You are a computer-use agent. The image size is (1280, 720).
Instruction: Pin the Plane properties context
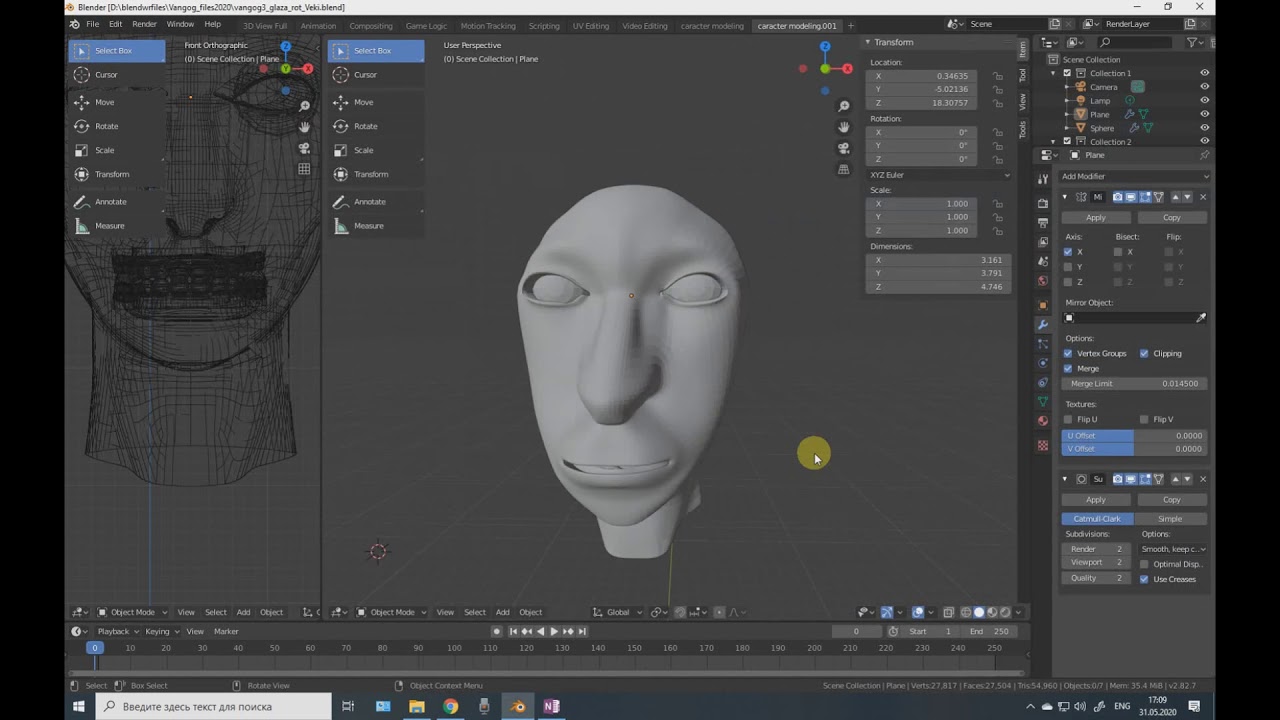1204,155
